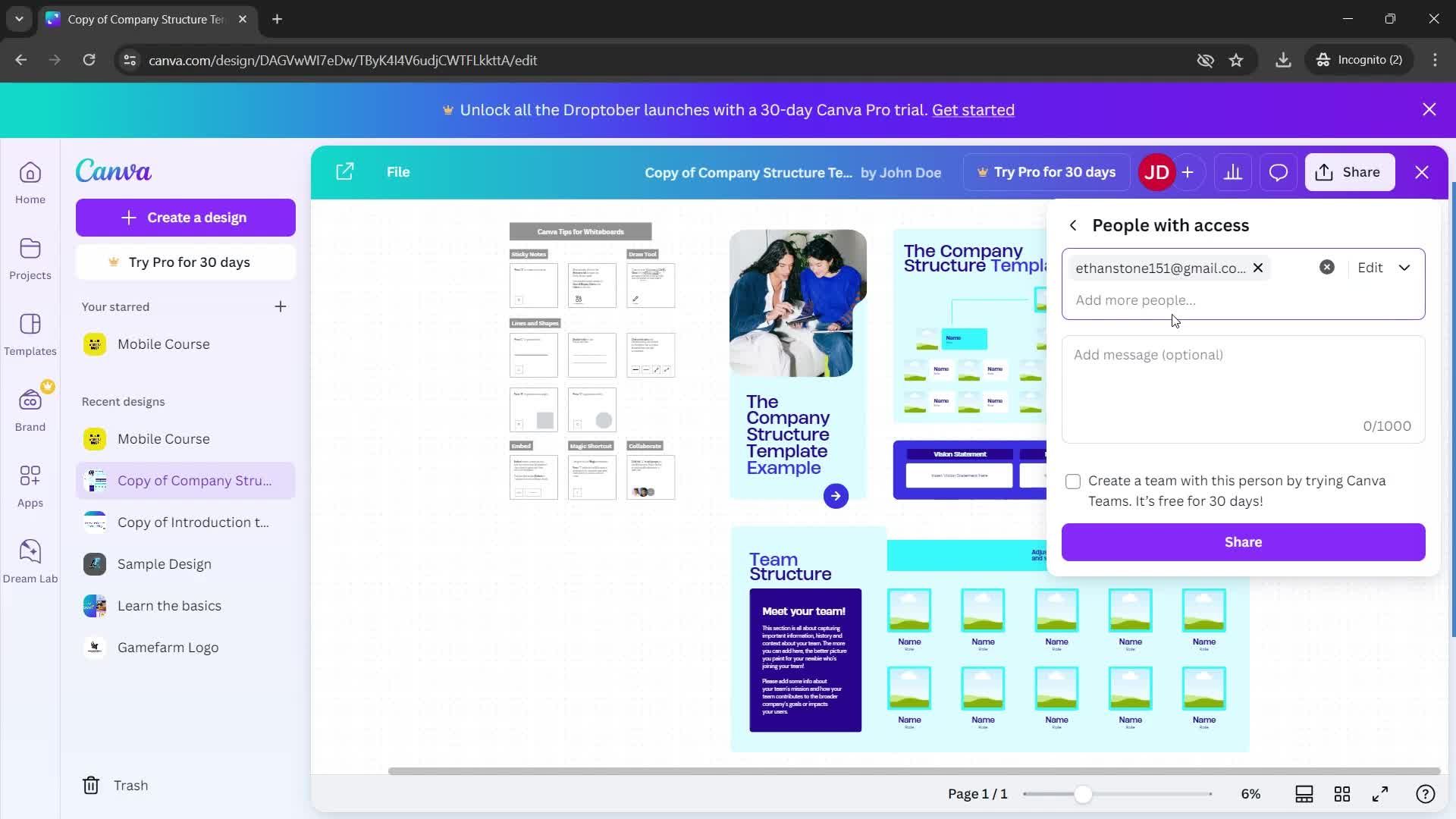This screenshot has width=1456, height=819.
Task: Click the external link/present icon
Action: coord(345,171)
